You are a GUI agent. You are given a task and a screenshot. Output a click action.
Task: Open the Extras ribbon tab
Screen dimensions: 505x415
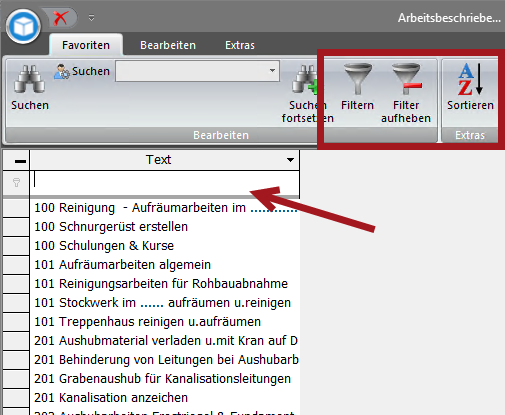click(x=240, y=45)
